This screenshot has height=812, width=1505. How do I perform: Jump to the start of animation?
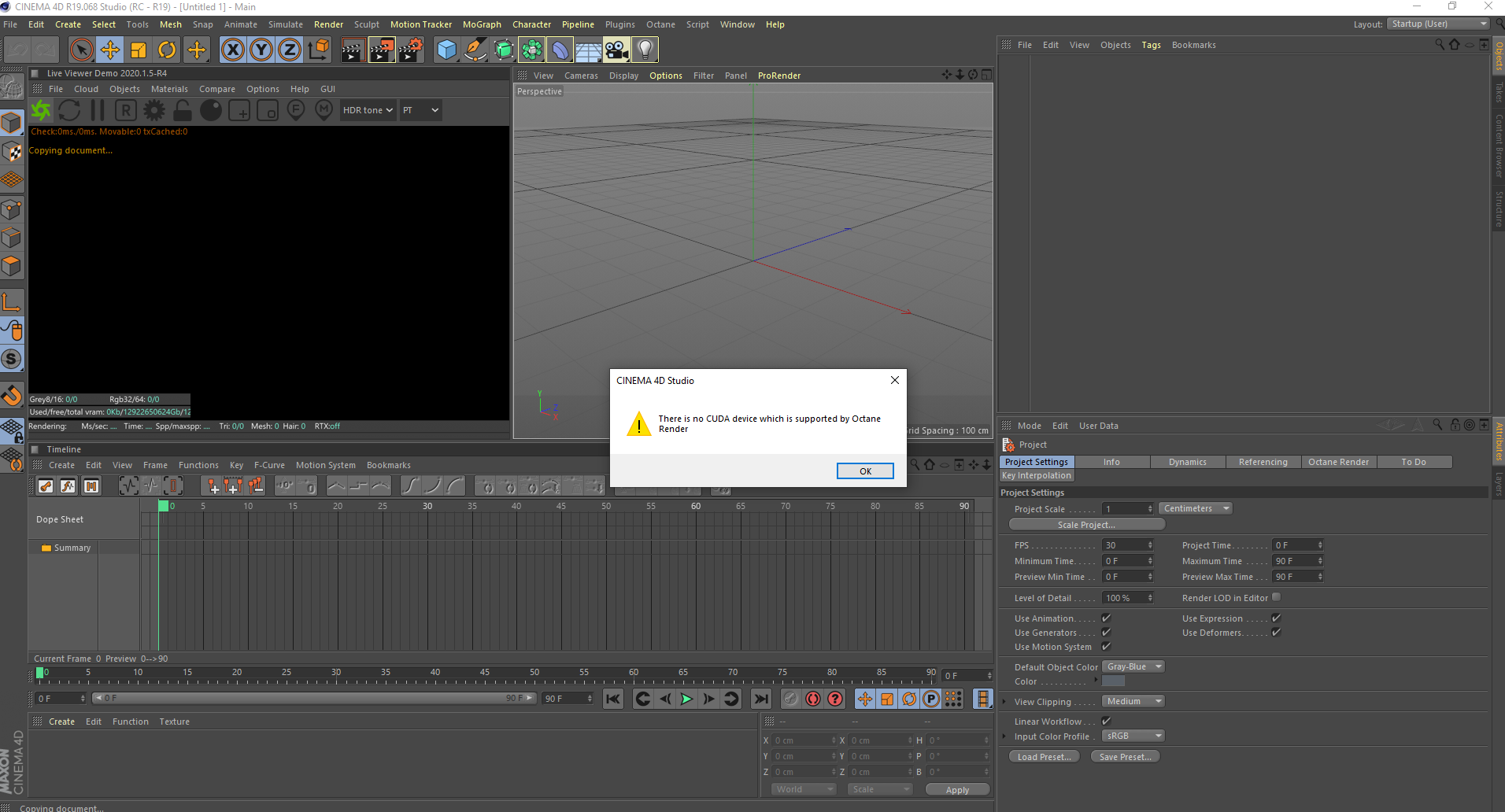pos(613,699)
